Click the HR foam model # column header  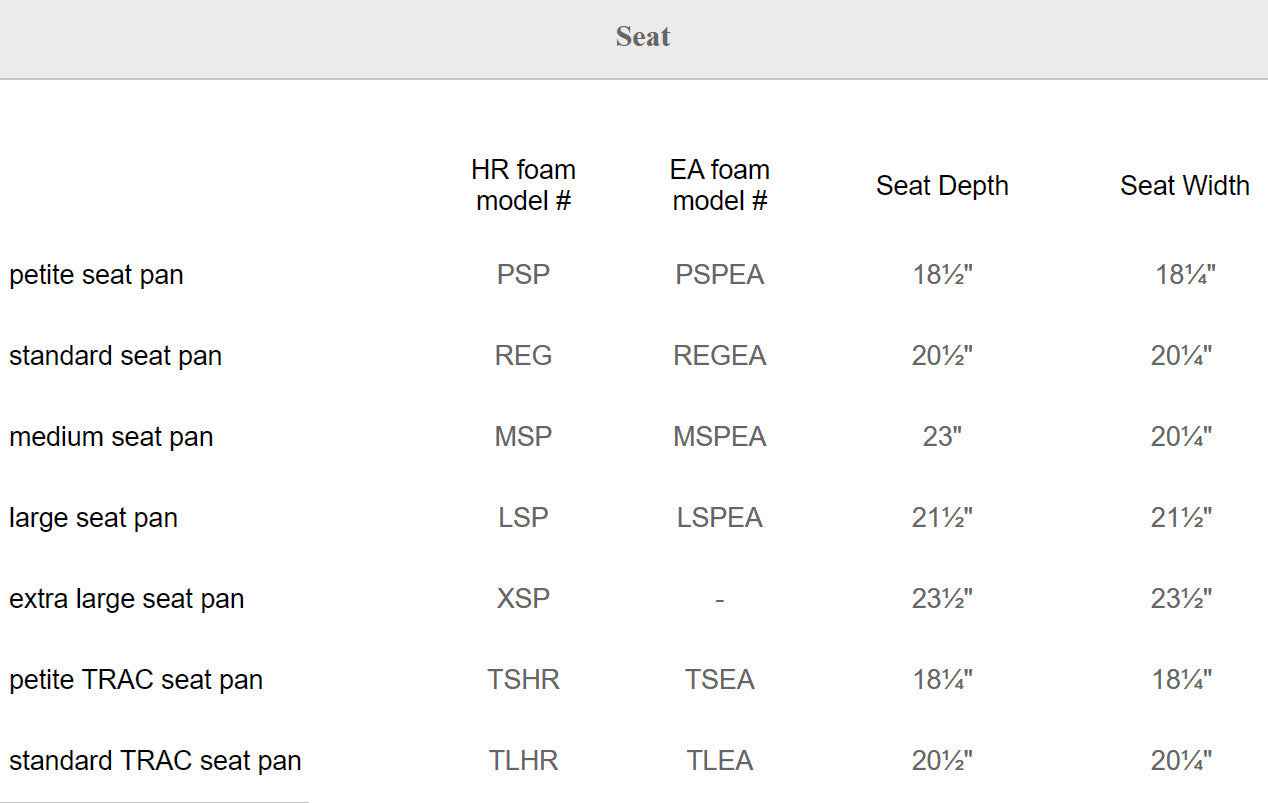(523, 185)
